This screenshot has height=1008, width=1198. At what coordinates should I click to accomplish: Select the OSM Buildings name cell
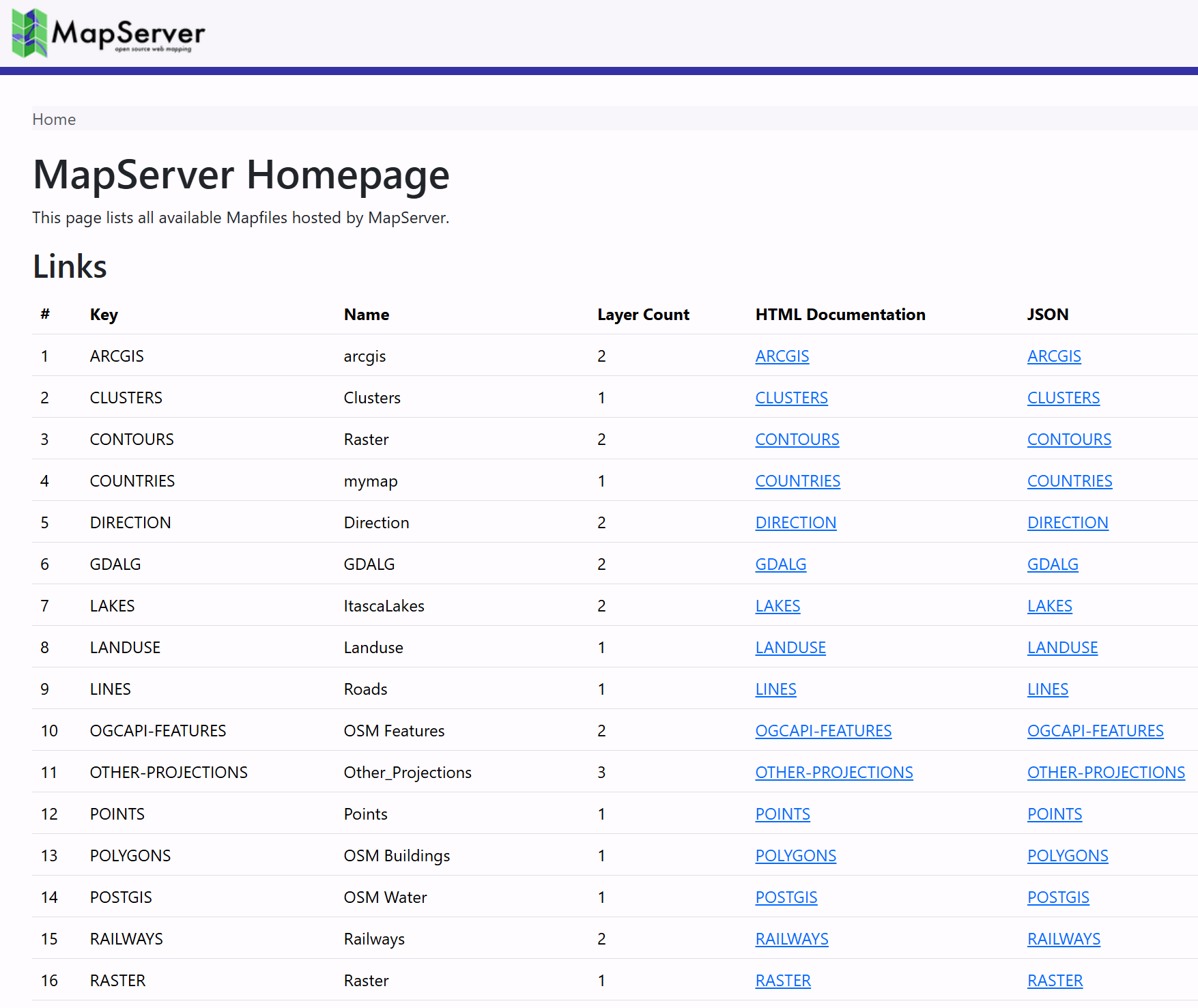click(x=397, y=856)
